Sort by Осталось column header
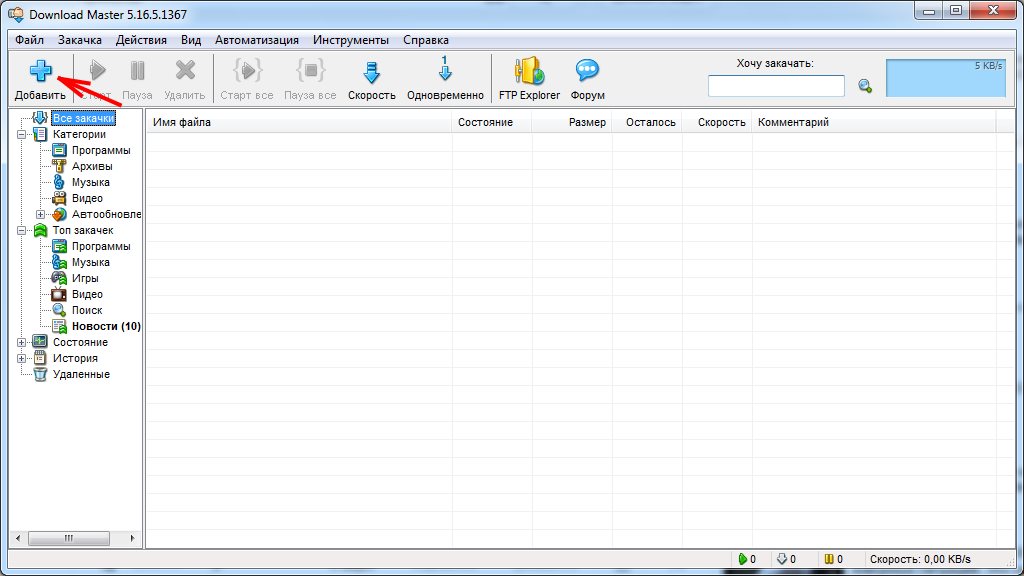The height and width of the screenshot is (576, 1024). 647,122
